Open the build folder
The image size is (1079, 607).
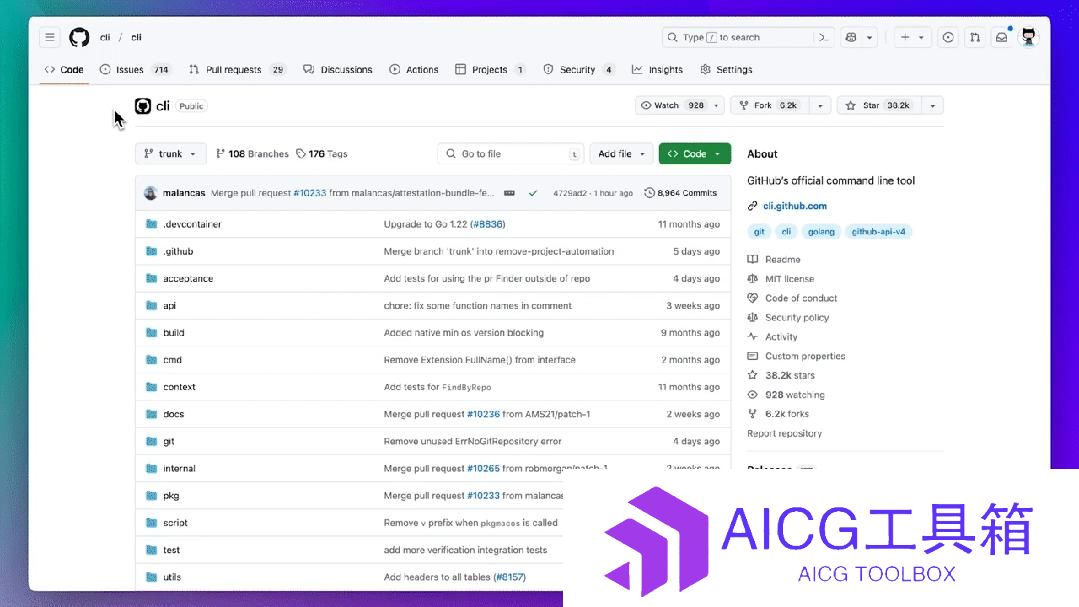click(x=173, y=332)
